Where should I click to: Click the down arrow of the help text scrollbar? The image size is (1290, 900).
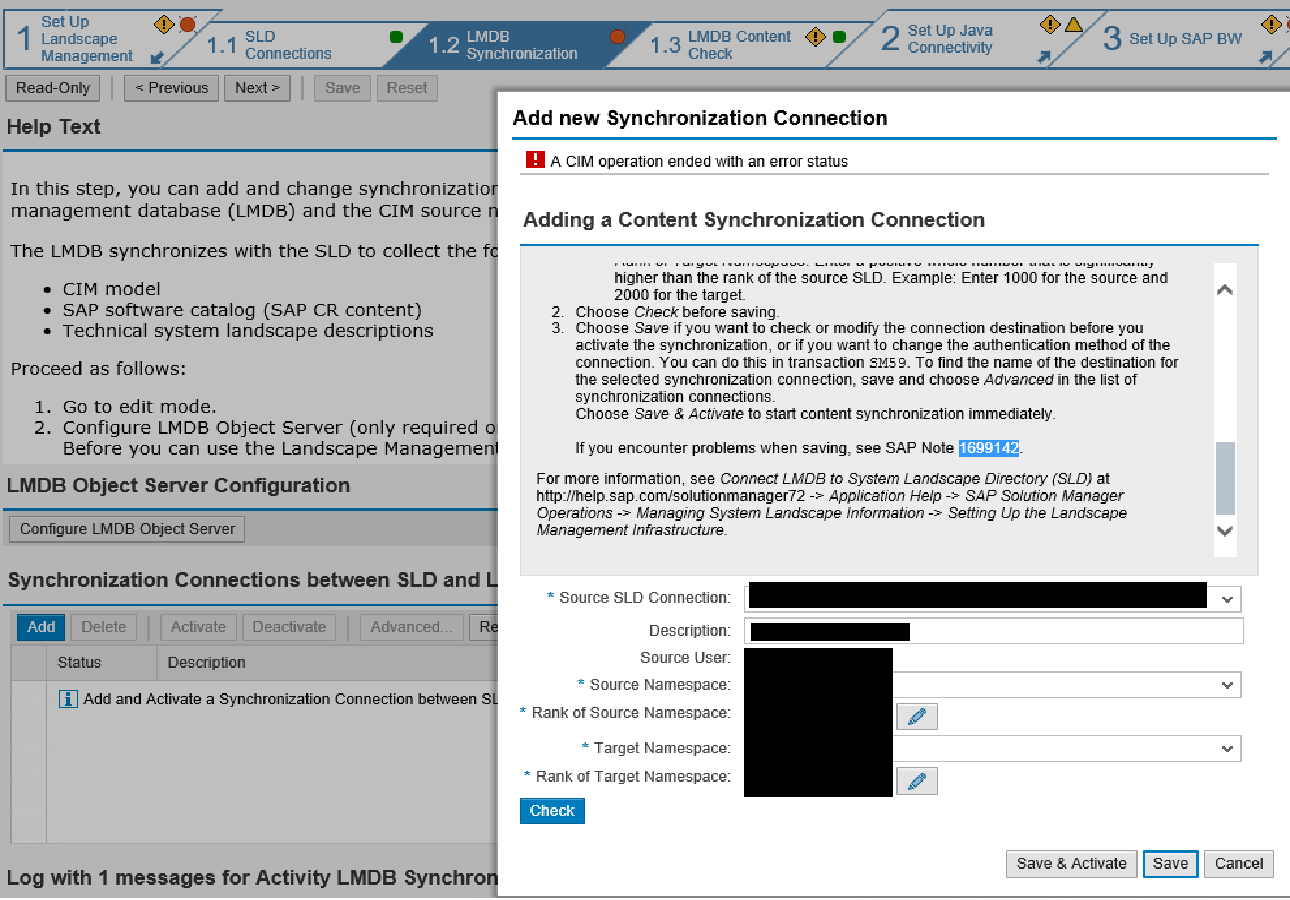tap(1225, 531)
